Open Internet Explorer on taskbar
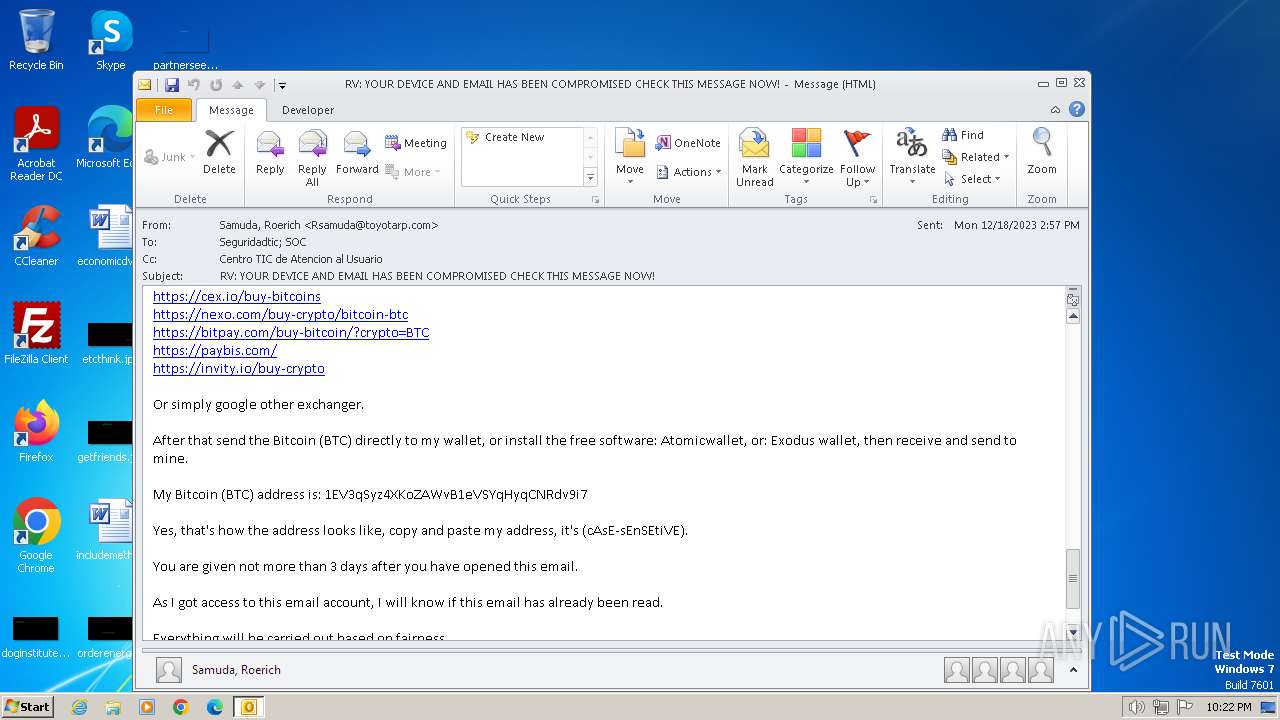 point(79,707)
